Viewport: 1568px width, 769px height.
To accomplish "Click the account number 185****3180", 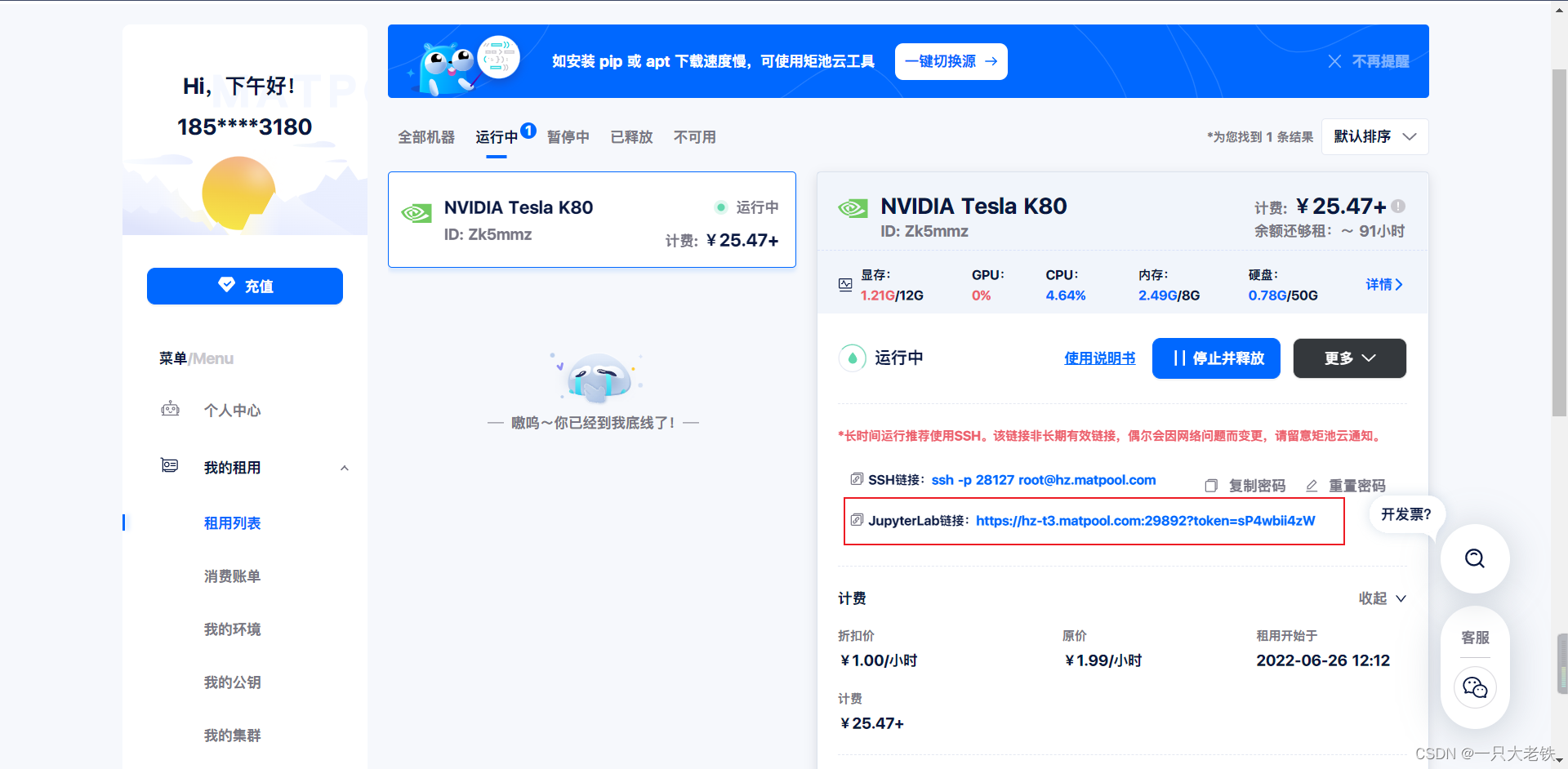I will click(244, 127).
